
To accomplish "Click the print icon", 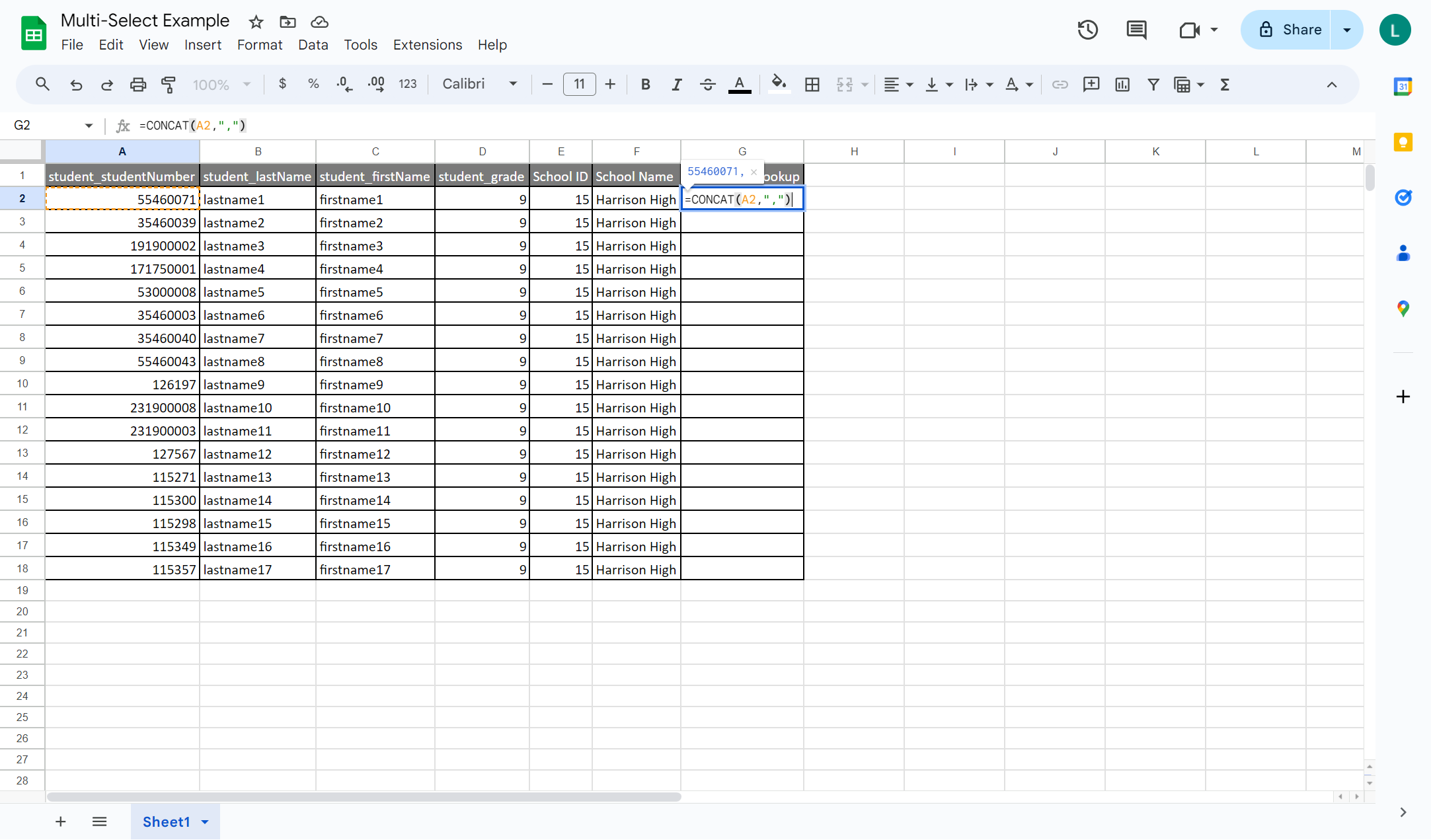I will point(137,85).
